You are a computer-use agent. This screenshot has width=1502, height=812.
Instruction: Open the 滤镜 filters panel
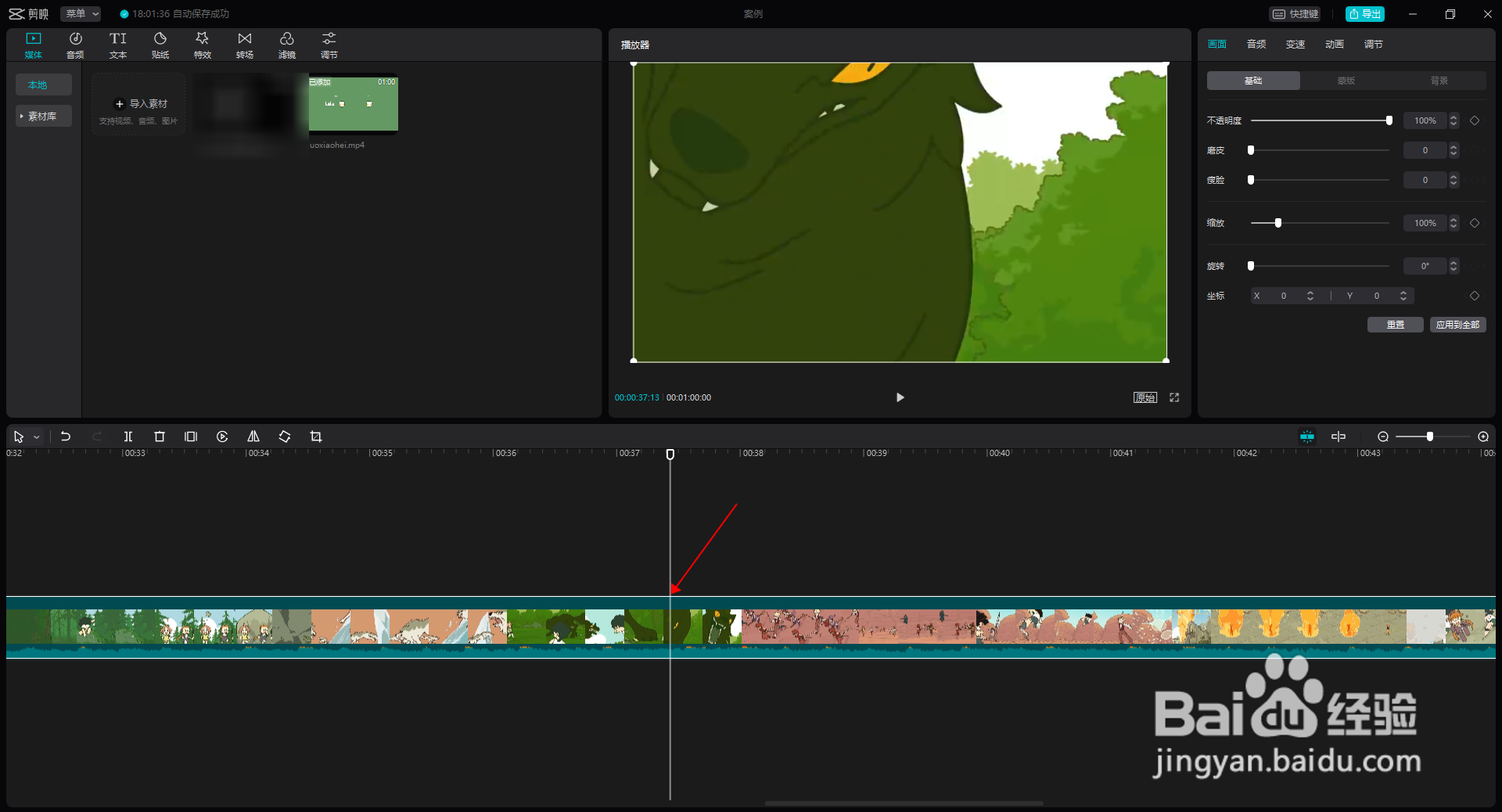pos(286,45)
